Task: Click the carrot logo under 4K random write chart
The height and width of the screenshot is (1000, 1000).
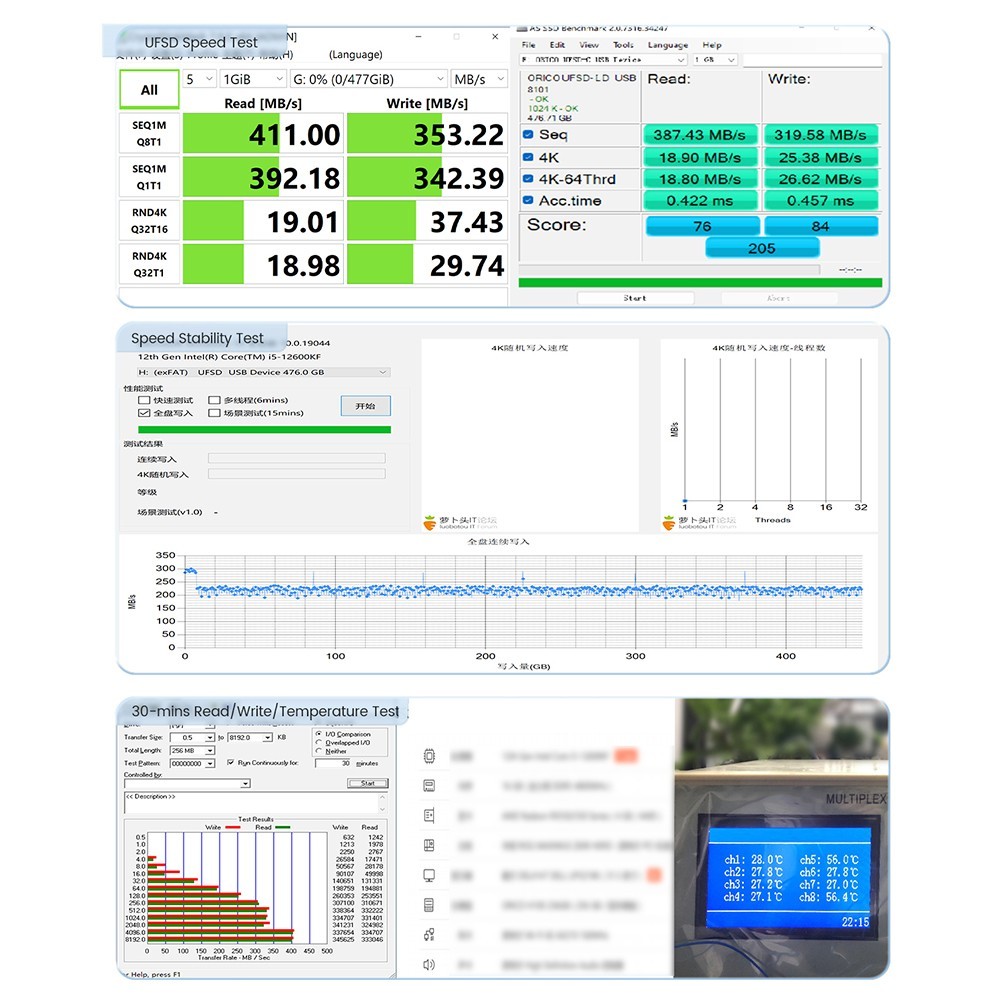Action: pyautogui.click(x=431, y=521)
